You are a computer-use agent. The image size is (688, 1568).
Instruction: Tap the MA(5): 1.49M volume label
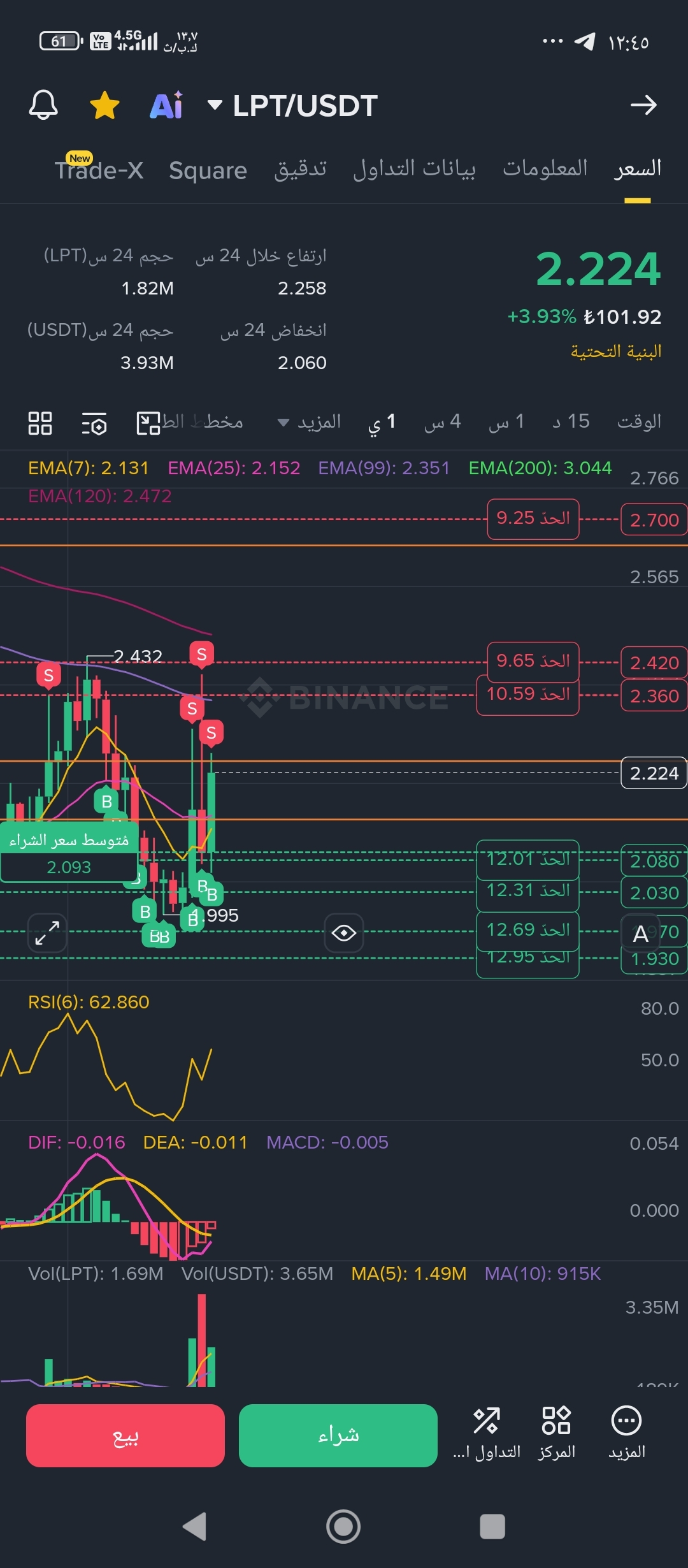(x=409, y=1274)
